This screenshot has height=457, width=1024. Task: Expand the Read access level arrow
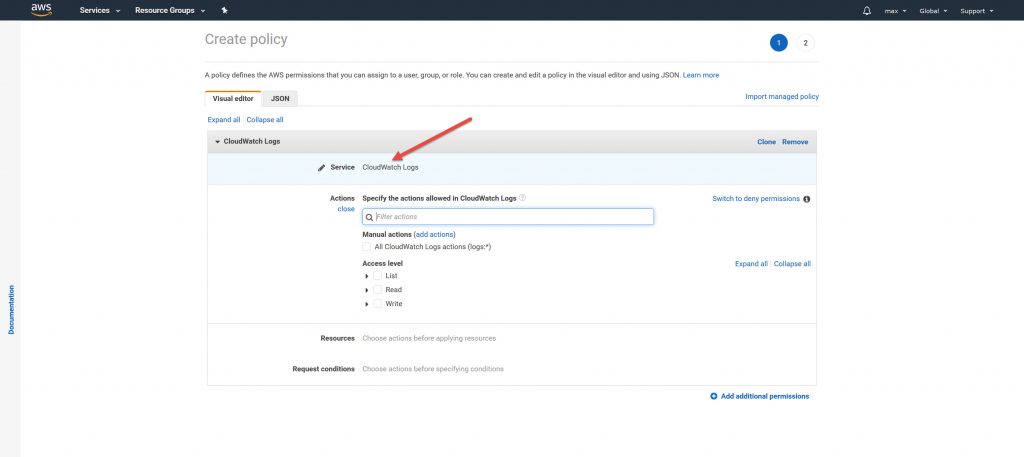tap(367, 290)
